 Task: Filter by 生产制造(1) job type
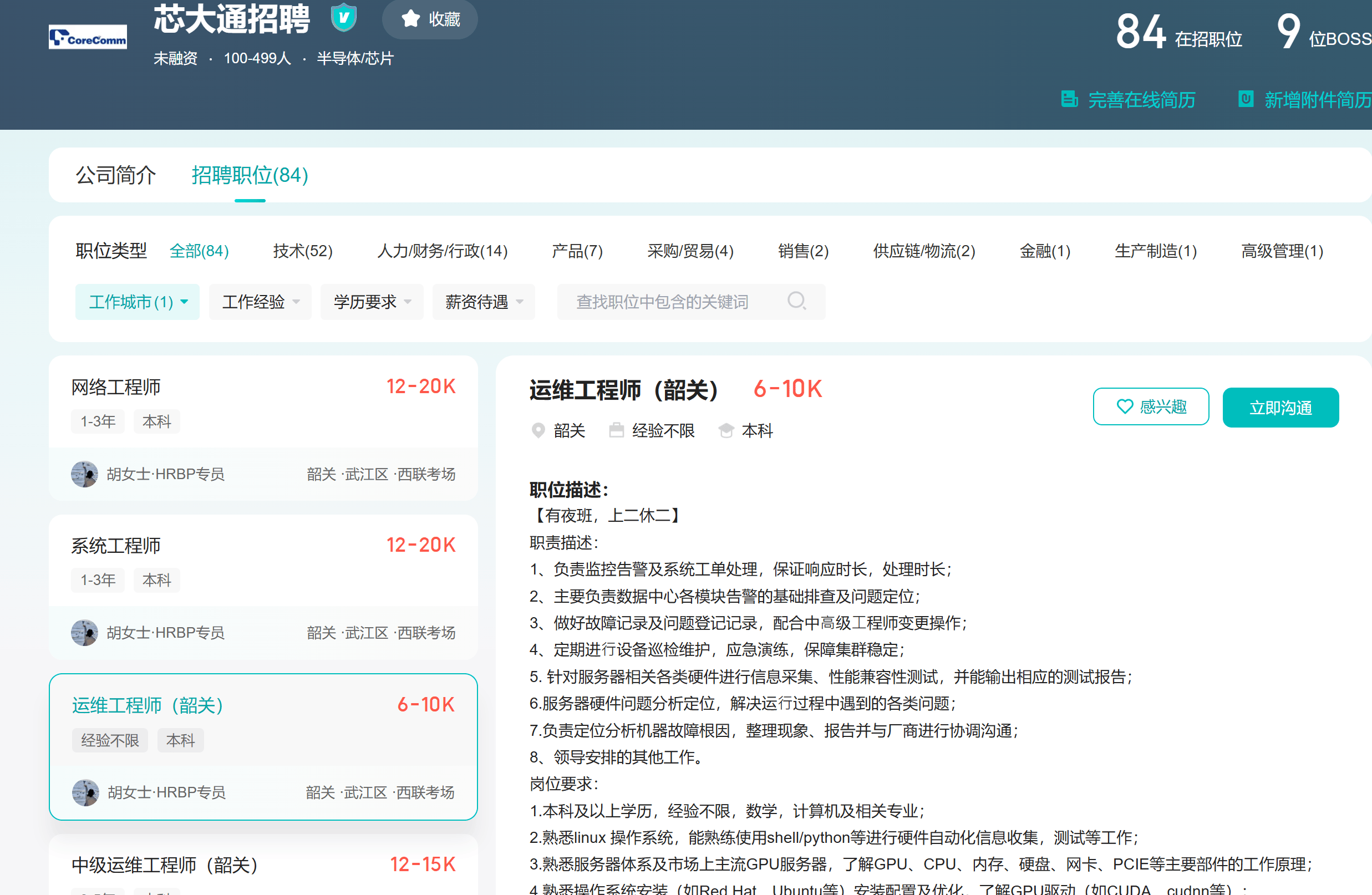click(1155, 251)
